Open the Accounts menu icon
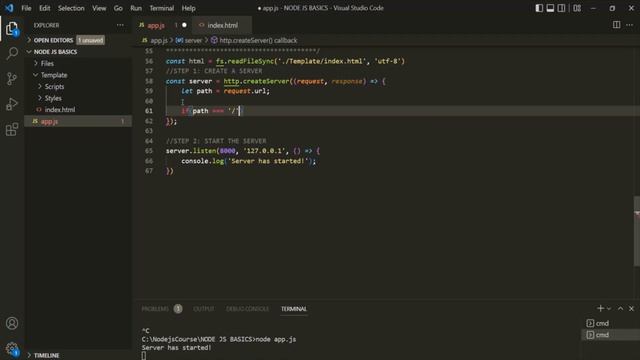This screenshot has height=360, width=640. tap(12, 323)
